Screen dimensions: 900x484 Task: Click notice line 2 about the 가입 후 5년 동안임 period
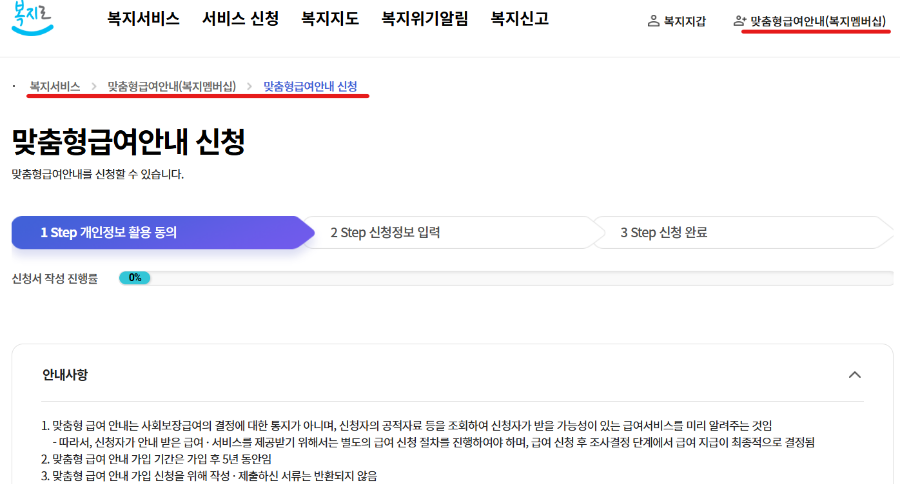coord(156,459)
